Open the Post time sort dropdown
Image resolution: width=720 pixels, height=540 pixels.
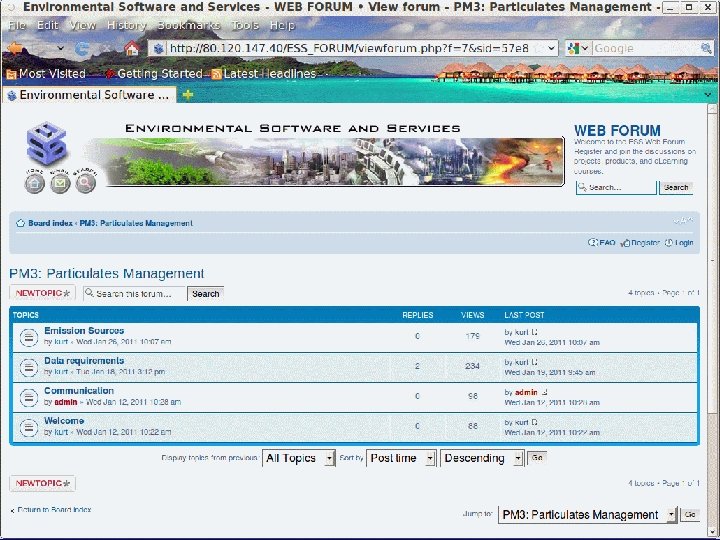pos(401,458)
